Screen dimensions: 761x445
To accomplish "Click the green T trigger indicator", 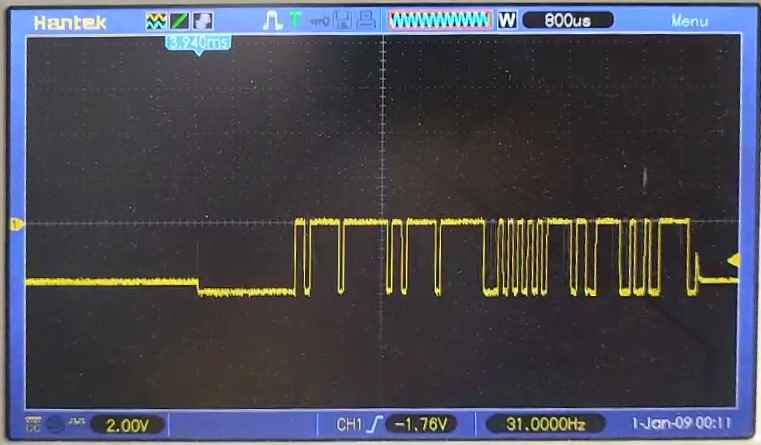I will pyautogui.click(x=296, y=20).
